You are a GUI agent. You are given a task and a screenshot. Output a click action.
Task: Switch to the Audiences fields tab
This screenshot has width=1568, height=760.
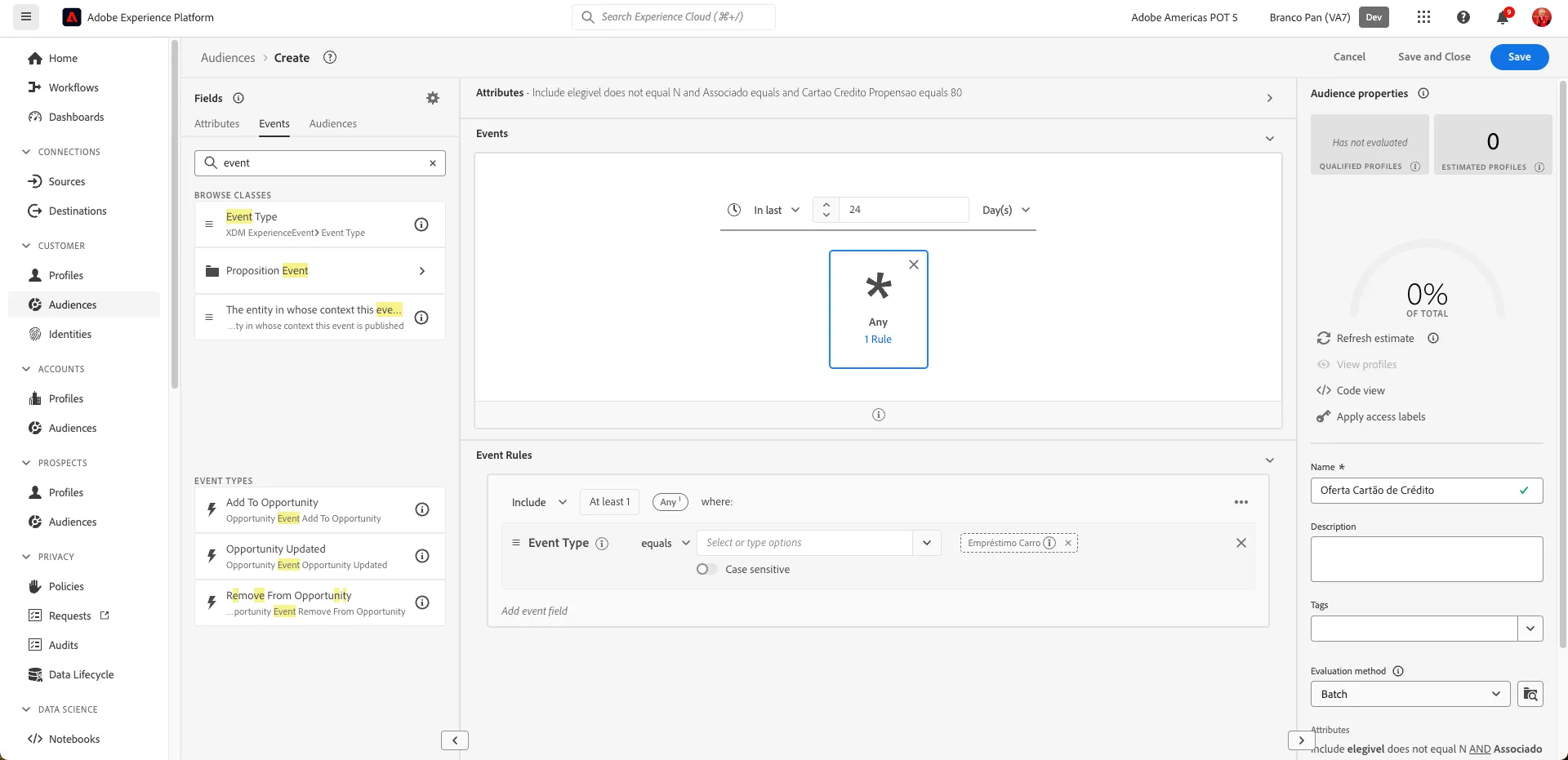click(x=333, y=123)
